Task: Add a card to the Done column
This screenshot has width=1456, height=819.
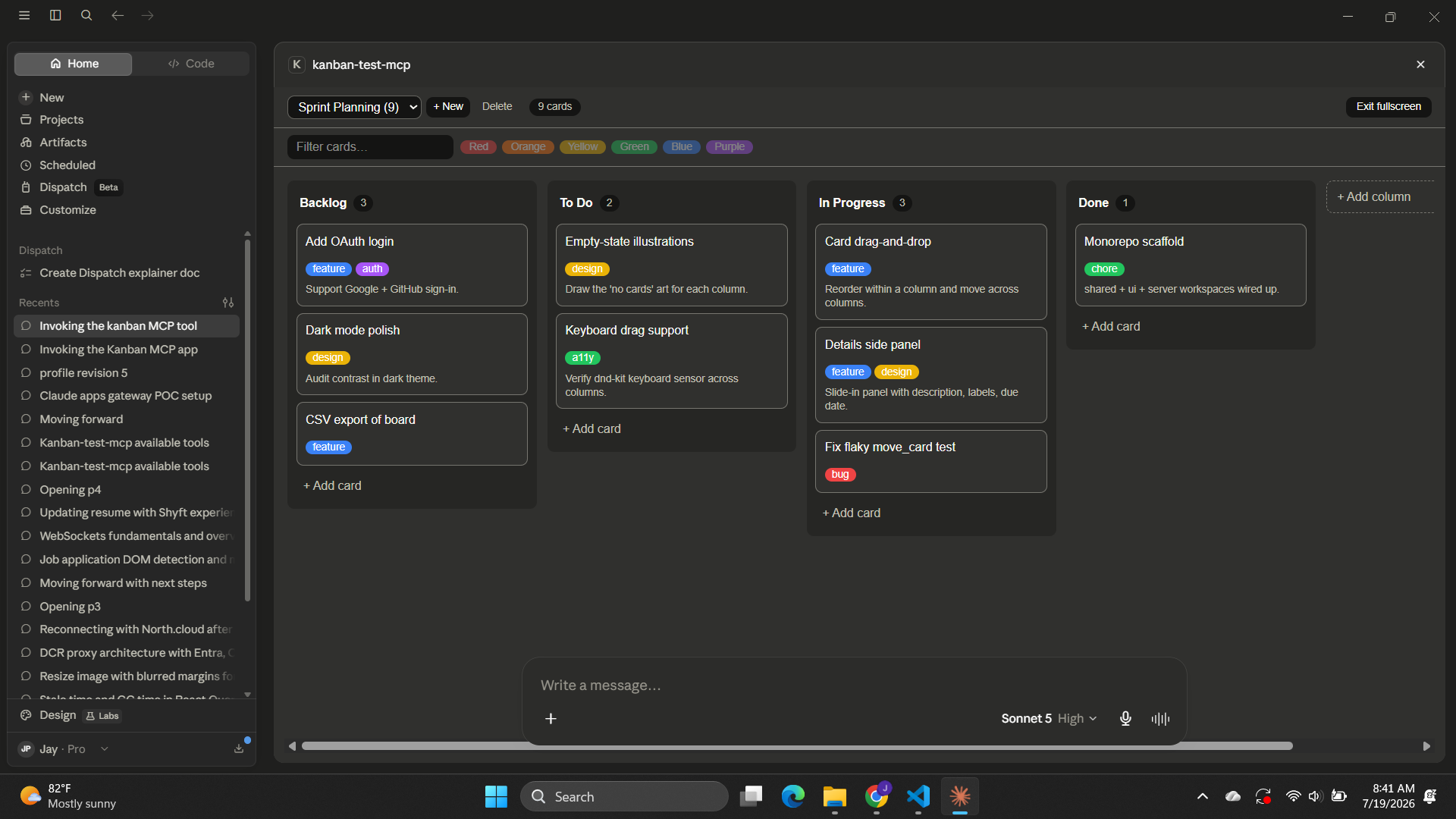Action: coord(1111,326)
